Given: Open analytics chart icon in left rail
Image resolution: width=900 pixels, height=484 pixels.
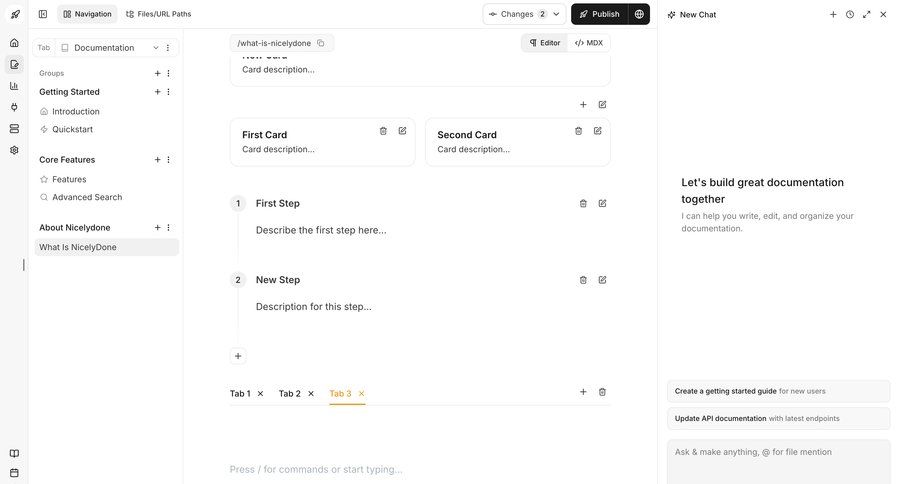Looking at the screenshot, I should click(x=14, y=86).
